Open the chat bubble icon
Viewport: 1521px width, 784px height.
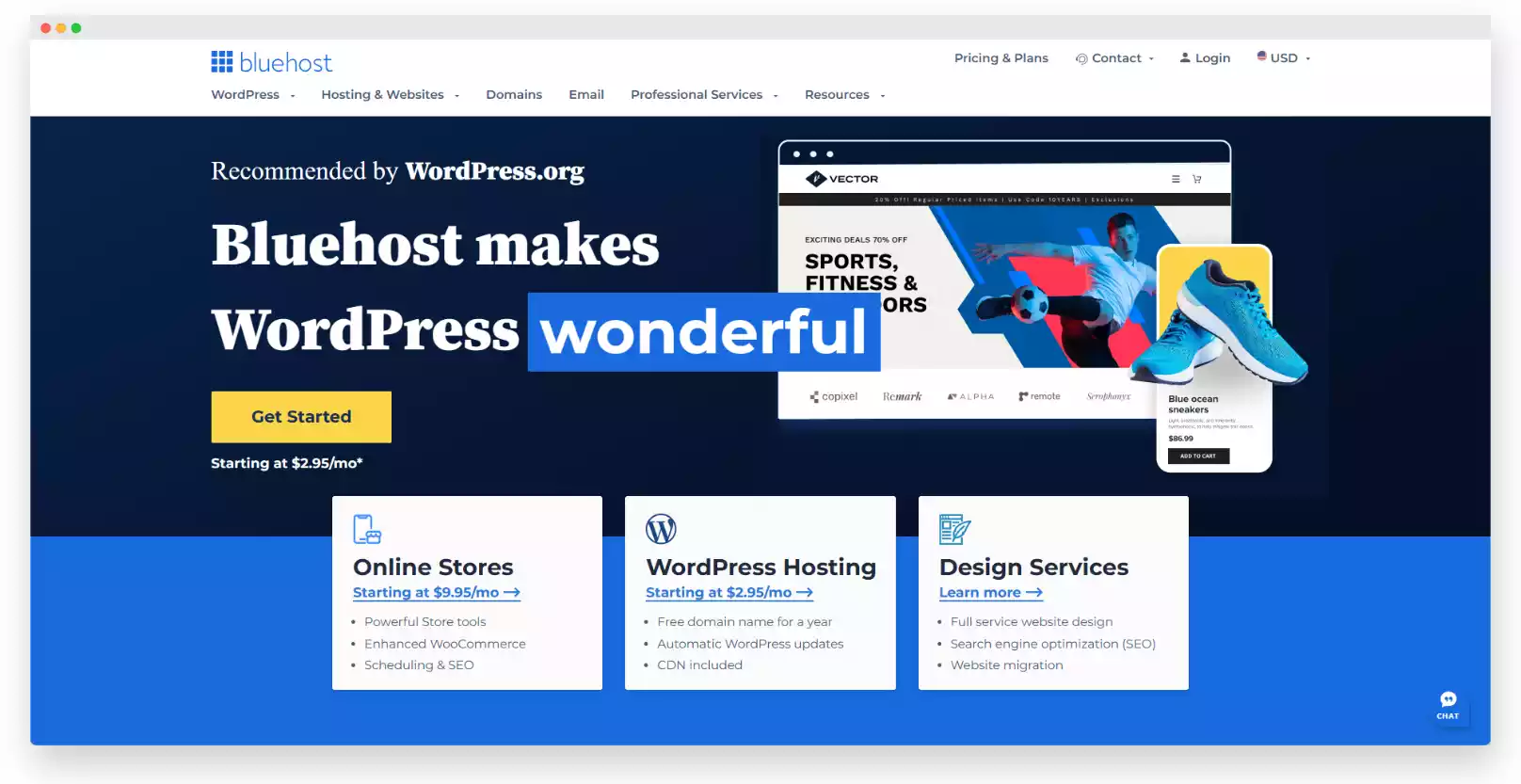1448,698
